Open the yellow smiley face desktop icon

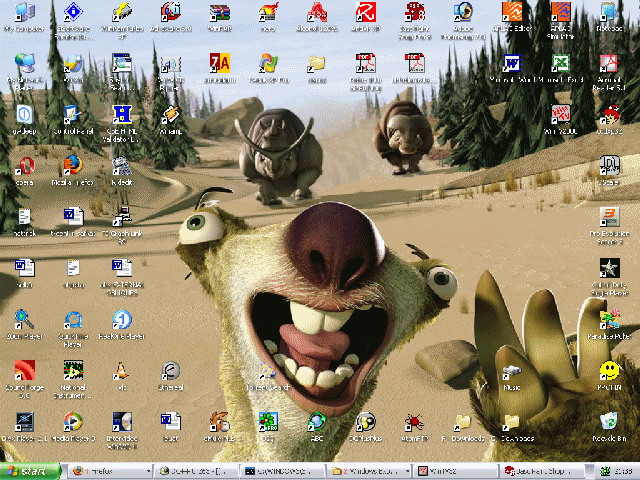(609, 371)
